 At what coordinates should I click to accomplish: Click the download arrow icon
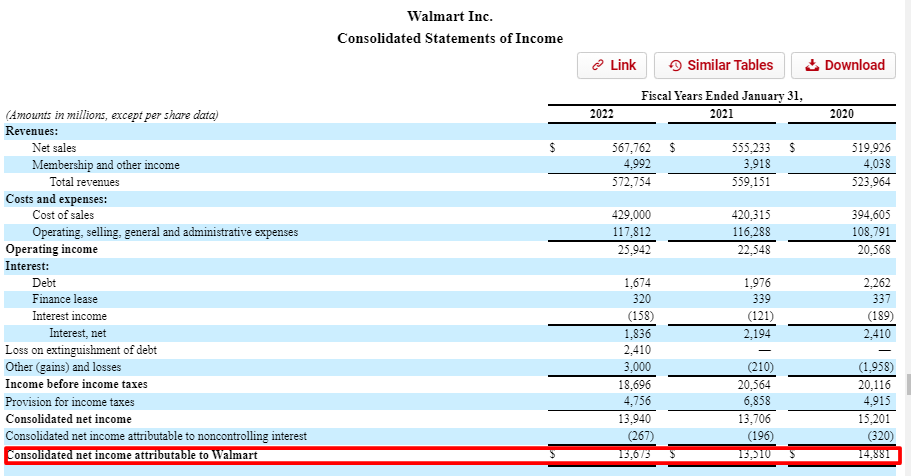coord(812,65)
